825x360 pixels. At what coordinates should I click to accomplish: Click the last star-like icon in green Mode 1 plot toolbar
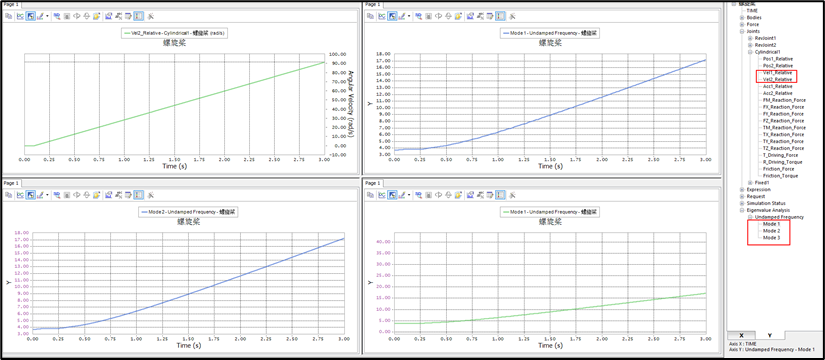[512, 195]
